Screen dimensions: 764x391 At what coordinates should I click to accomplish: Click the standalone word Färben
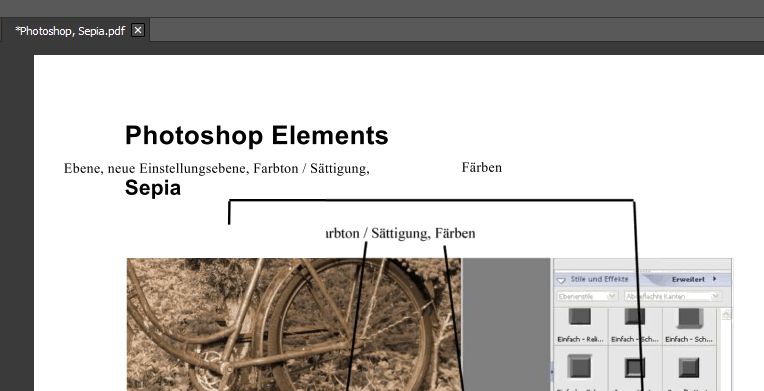coord(481,168)
